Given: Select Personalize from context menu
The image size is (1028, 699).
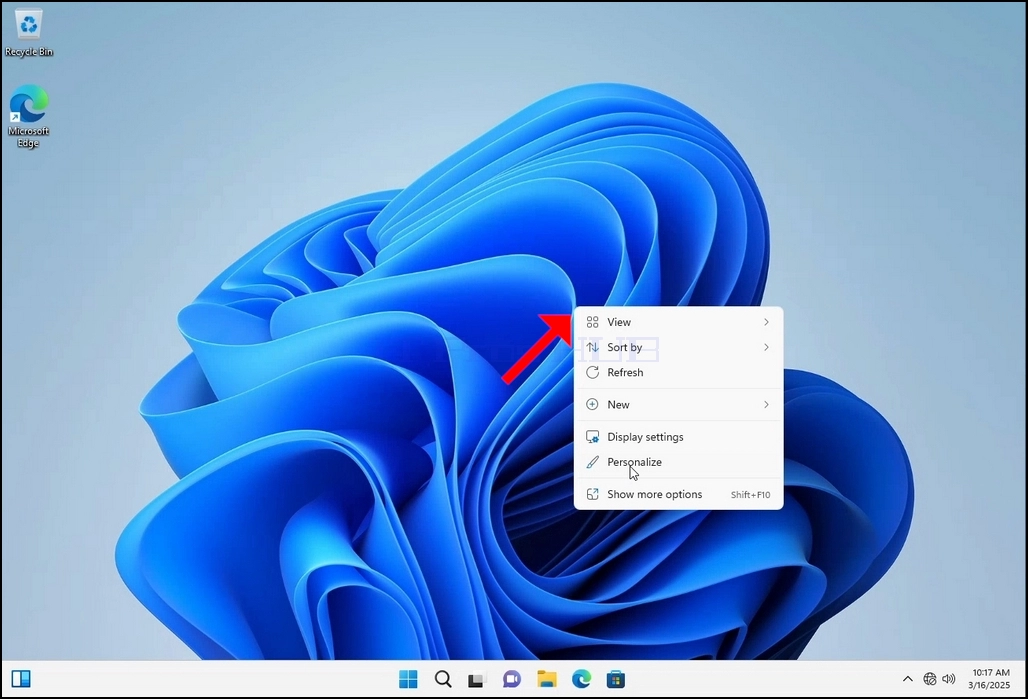Looking at the screenshot, I should click(x=678, y=462).
